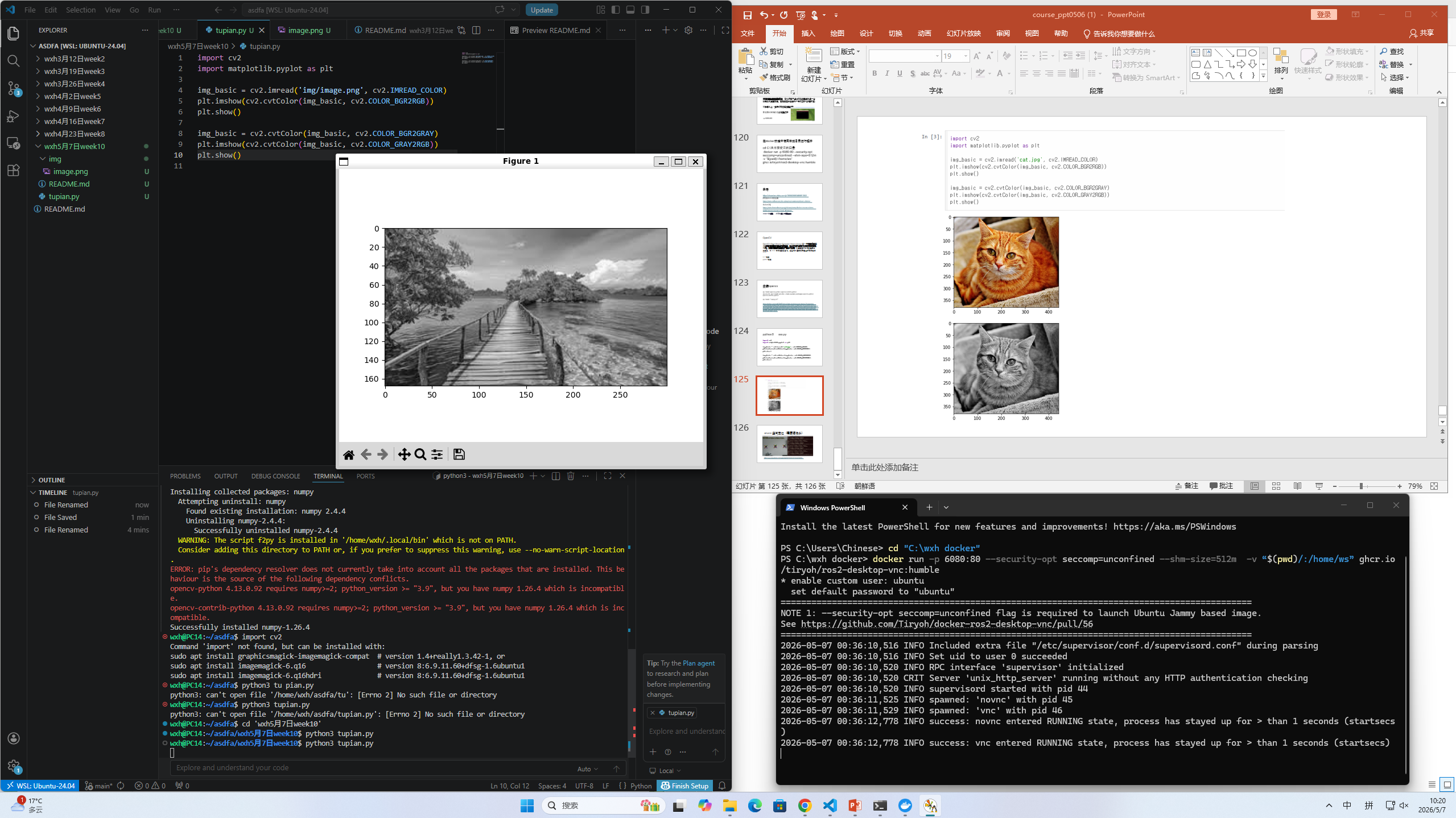The height and width of the screenshot is (818, 1456).
Task: Click zoom out minus button in PowerPoint
Action: pyautogui.click(x=1335, y=486)
